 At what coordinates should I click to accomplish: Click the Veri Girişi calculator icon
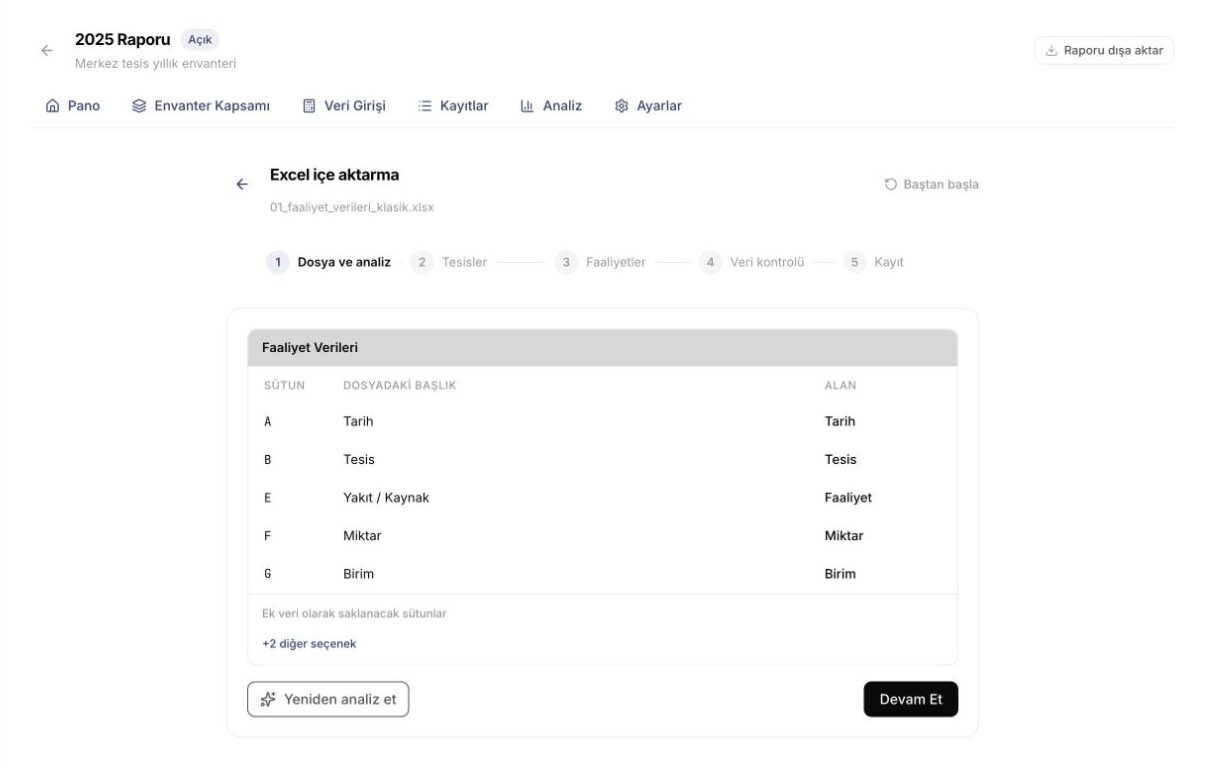[x=309, y=106]
